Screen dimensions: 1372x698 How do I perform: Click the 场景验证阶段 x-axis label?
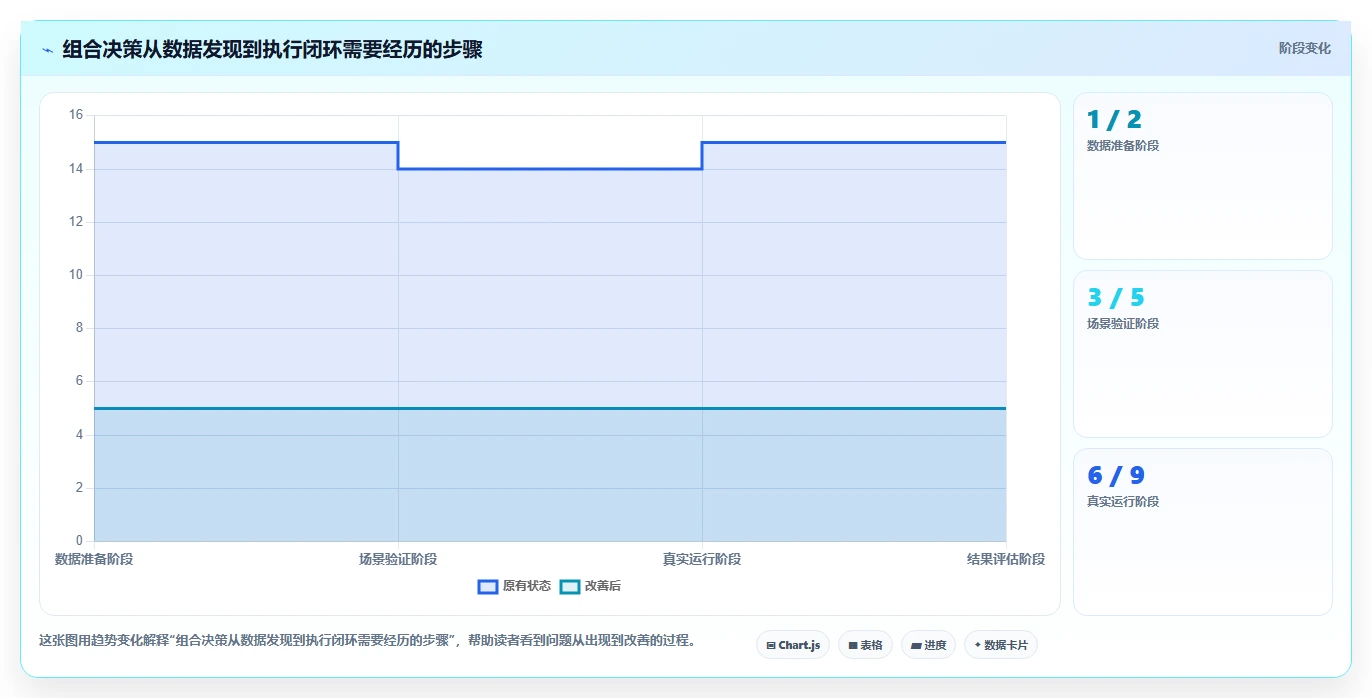coord(398,559)
